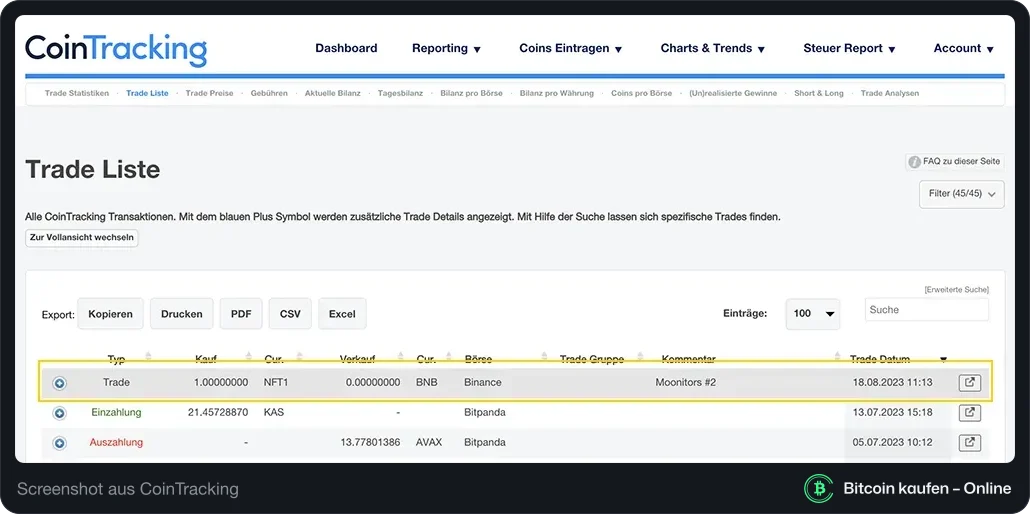This screenshot has height=514, width=1030.
Task: Open the Trade Preise tab
Action: pos(210,93)
